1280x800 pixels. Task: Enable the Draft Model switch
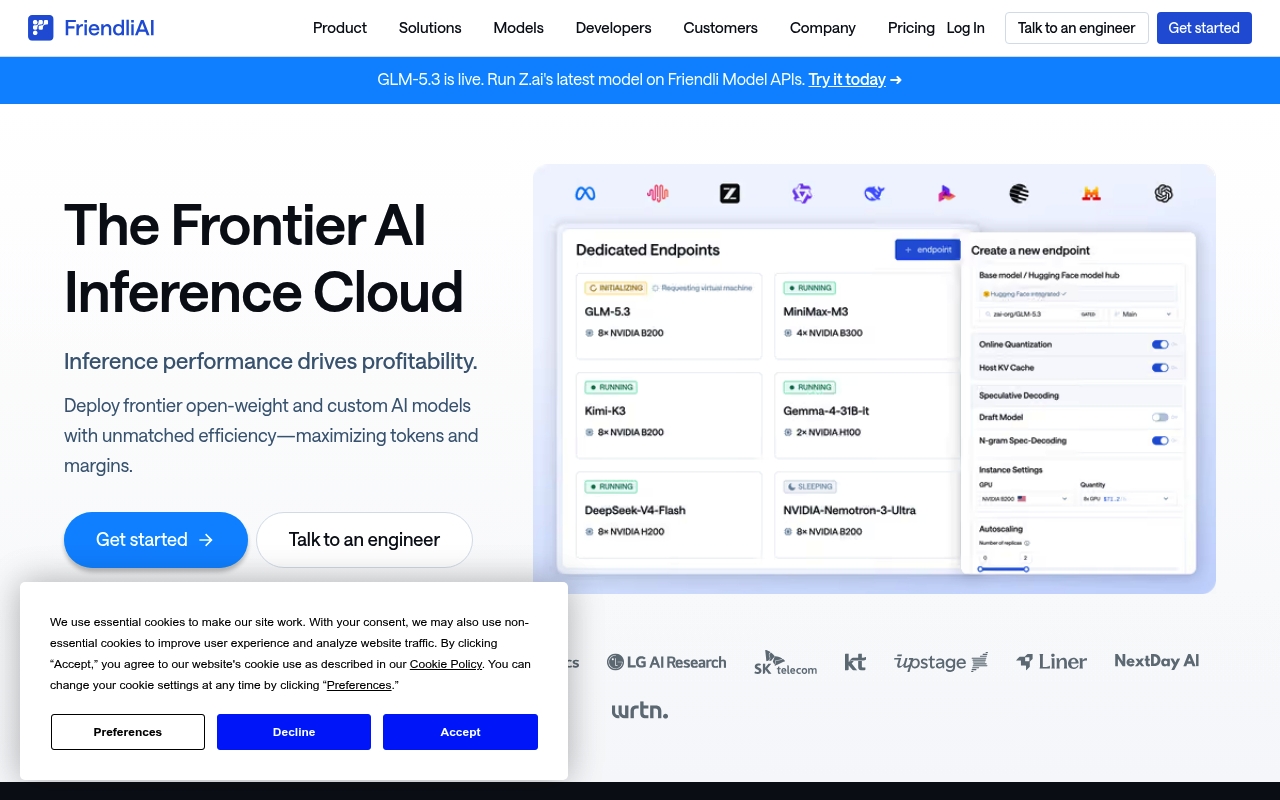click(x=1160, y=417)
